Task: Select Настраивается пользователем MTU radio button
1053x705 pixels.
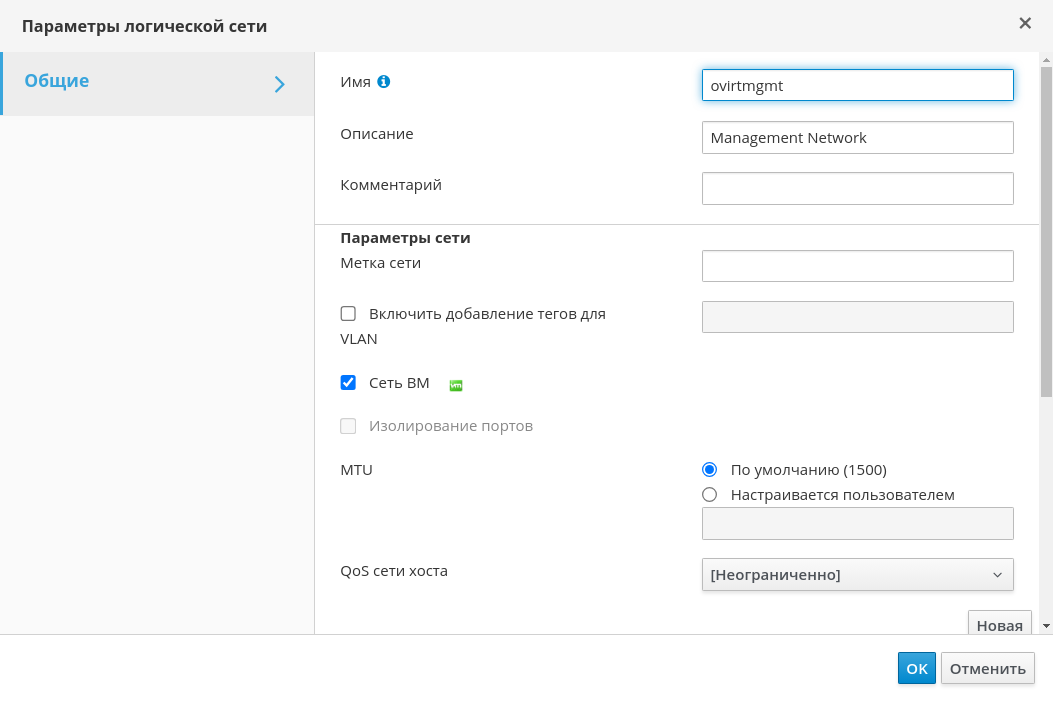Action: (710, 495)
